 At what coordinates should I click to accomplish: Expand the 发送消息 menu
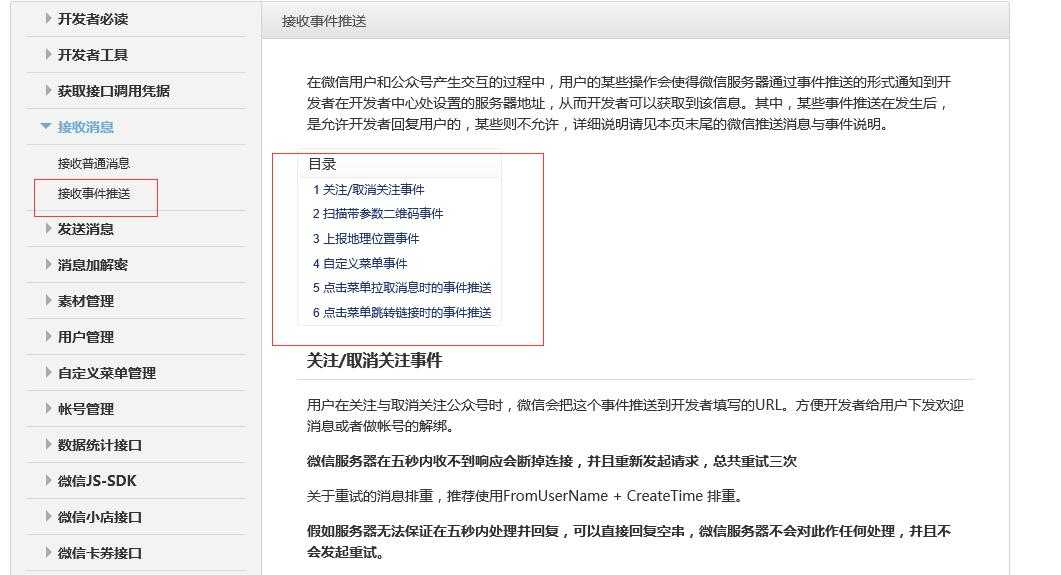coord(85,229)
